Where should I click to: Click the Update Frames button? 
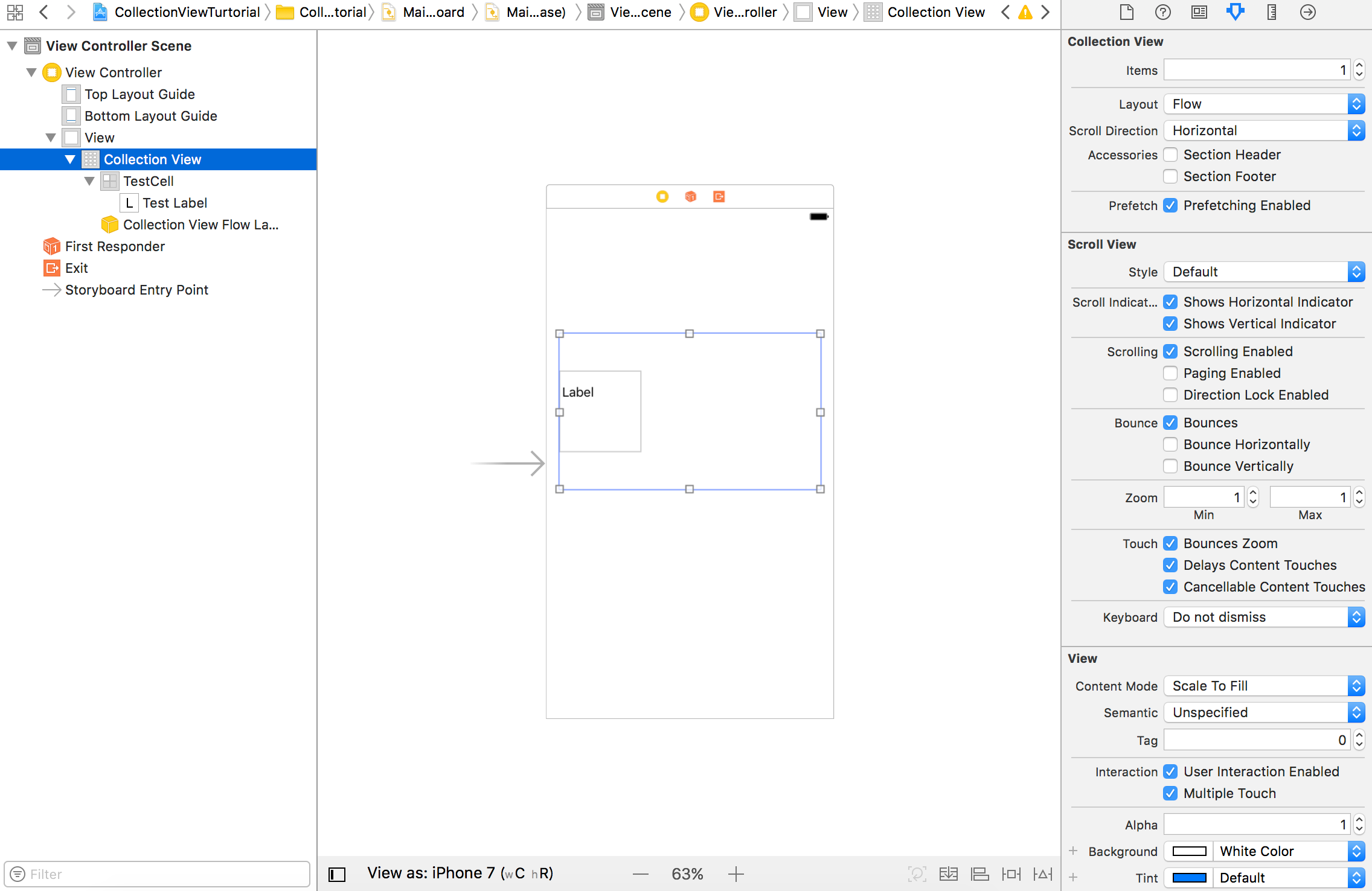point(917,874)
